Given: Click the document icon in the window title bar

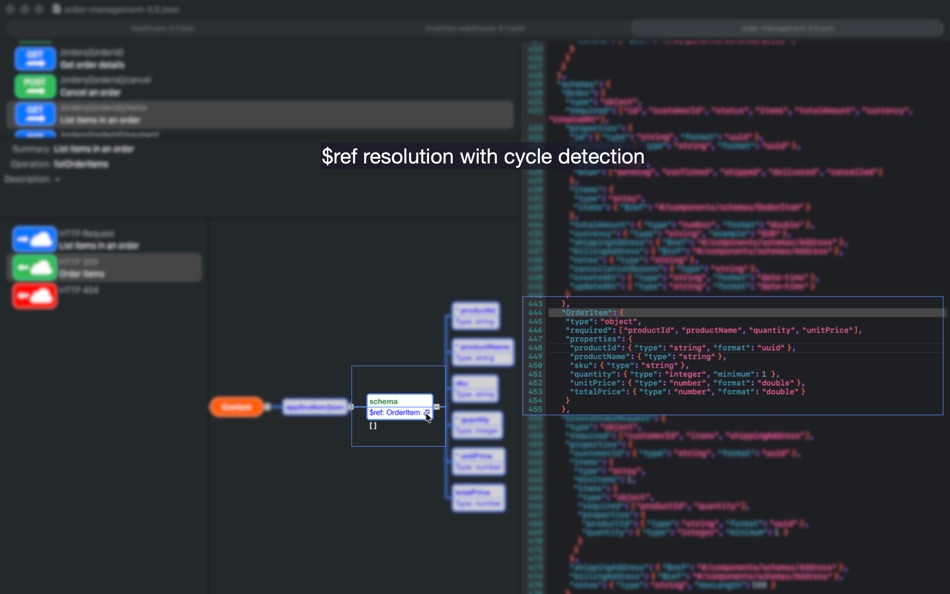Looking at the screenshot, I should click(x=56, y=9).
